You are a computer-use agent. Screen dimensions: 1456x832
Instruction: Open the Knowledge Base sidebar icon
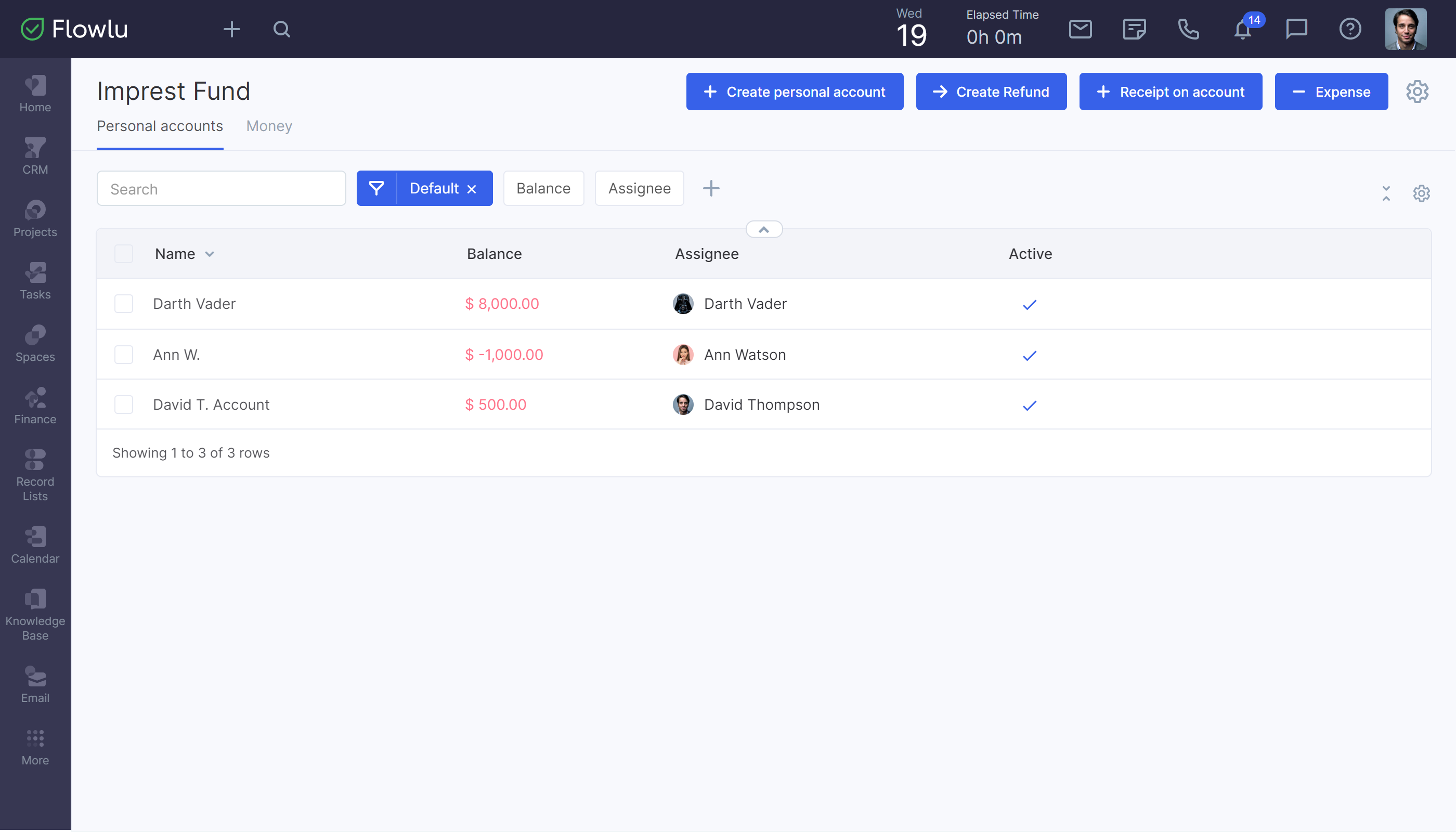pos(35,614)
